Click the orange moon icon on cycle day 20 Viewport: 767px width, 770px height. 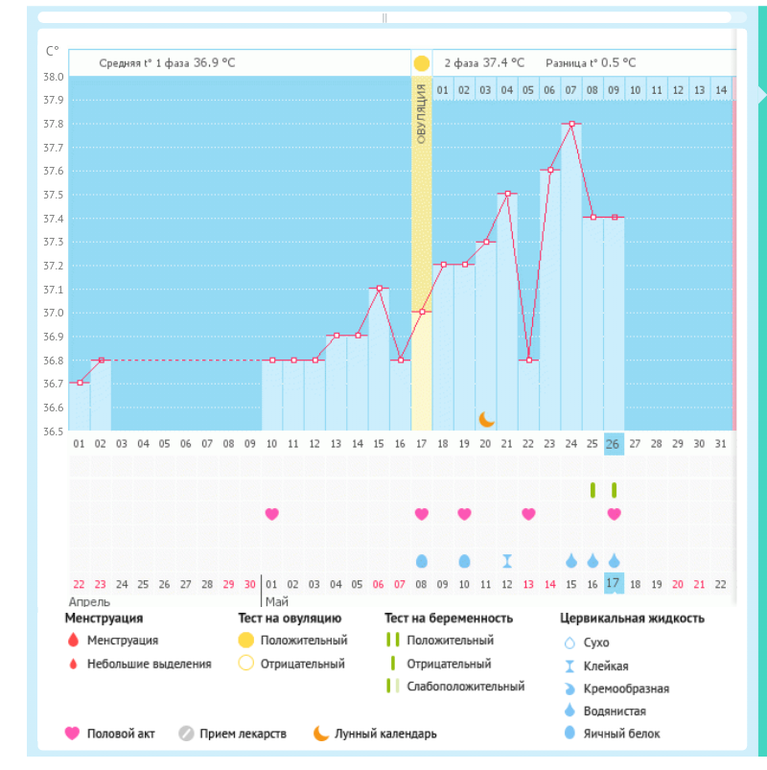click(x=486, y=419)
